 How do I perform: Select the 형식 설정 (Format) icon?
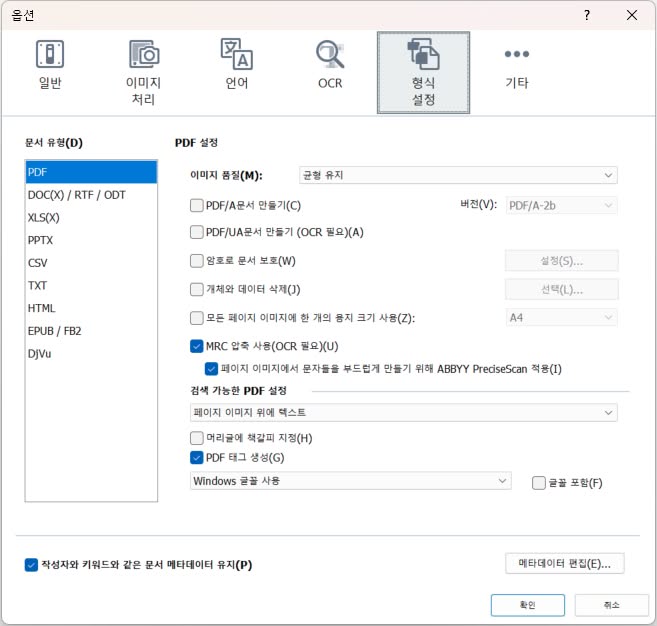423,72
